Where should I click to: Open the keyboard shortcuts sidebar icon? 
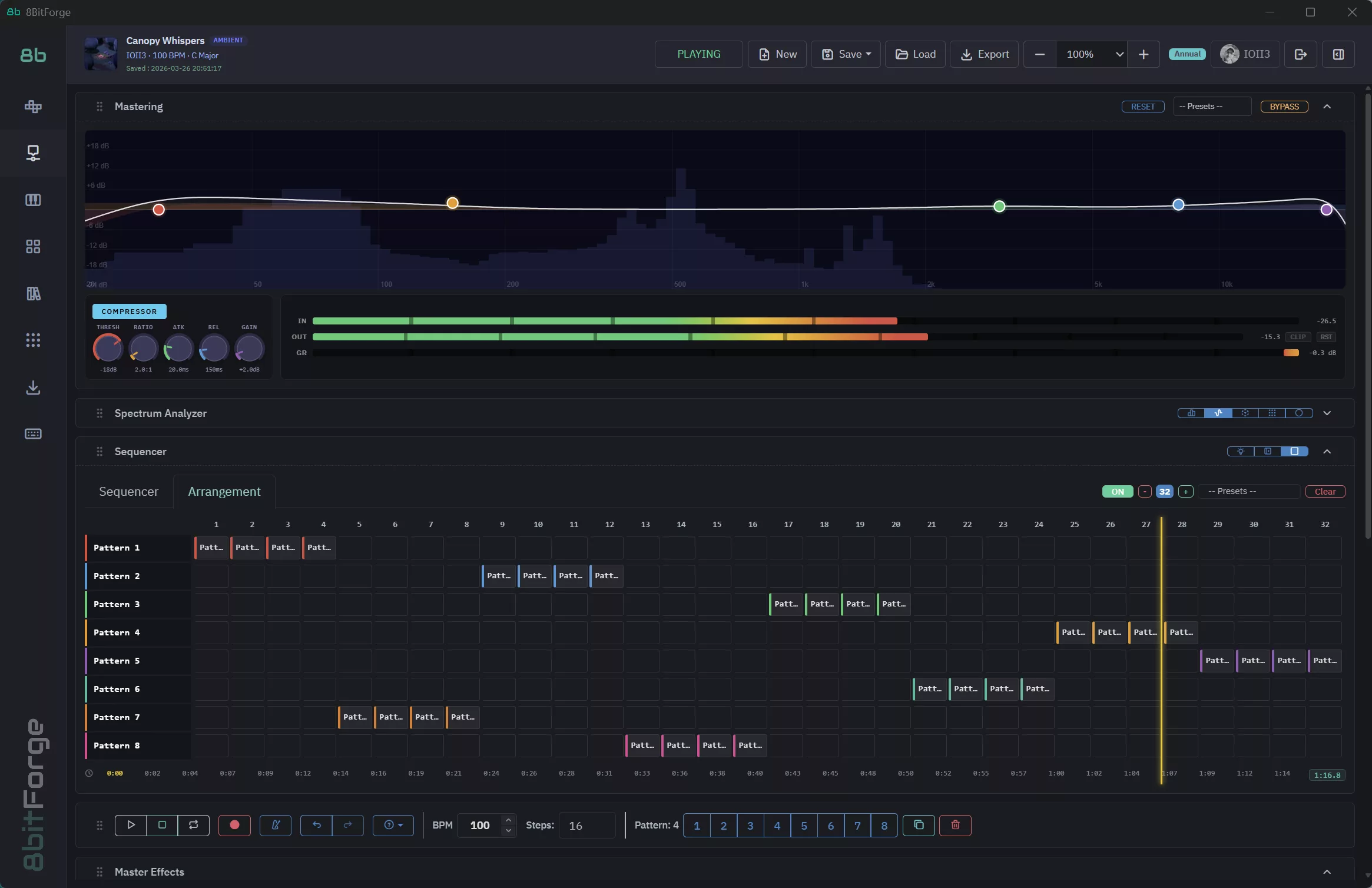[x=33, y=434]
